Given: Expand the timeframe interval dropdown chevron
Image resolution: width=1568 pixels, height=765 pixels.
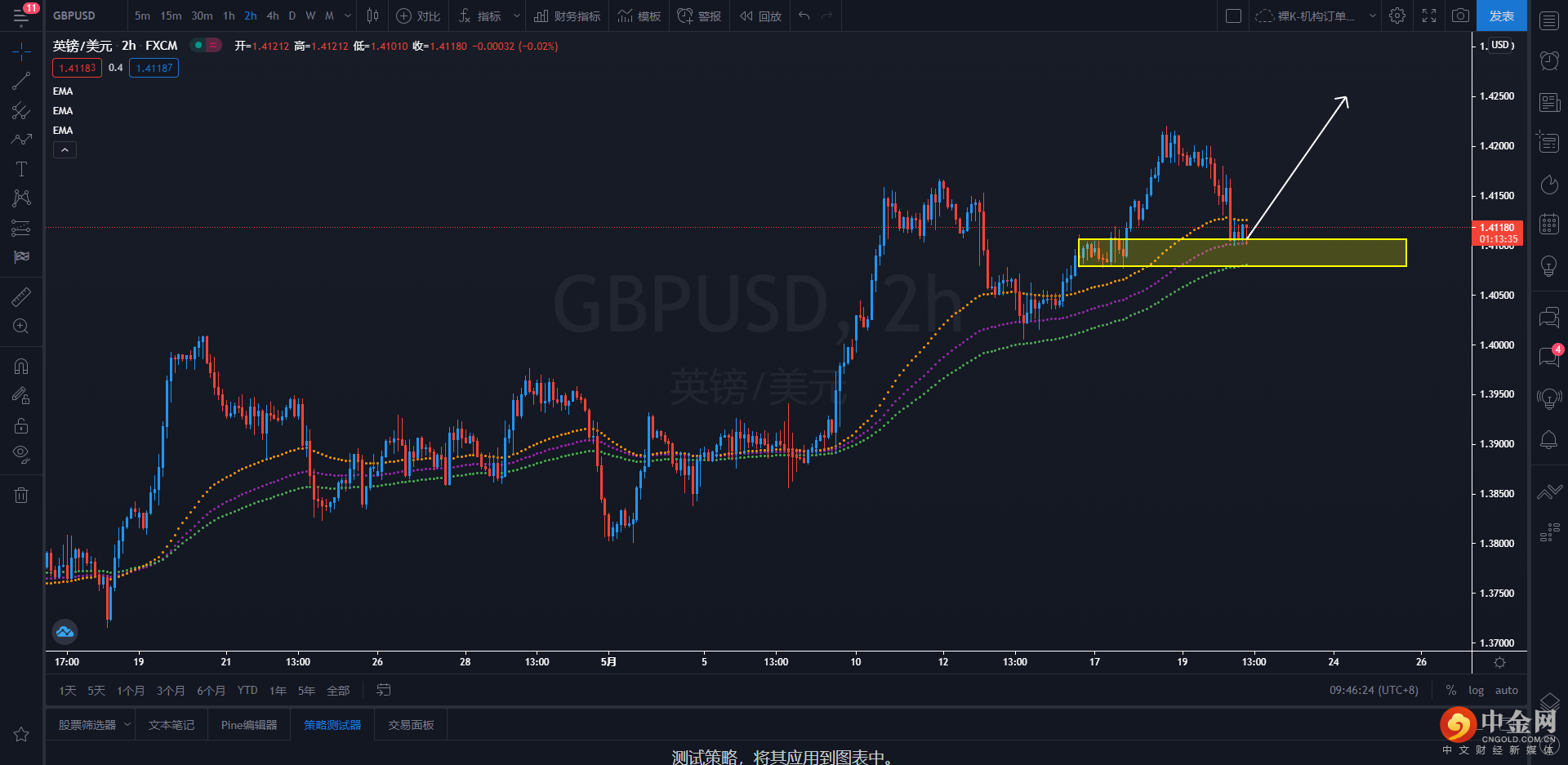Looking at the screenshot, I should click(x=348, y=16).
